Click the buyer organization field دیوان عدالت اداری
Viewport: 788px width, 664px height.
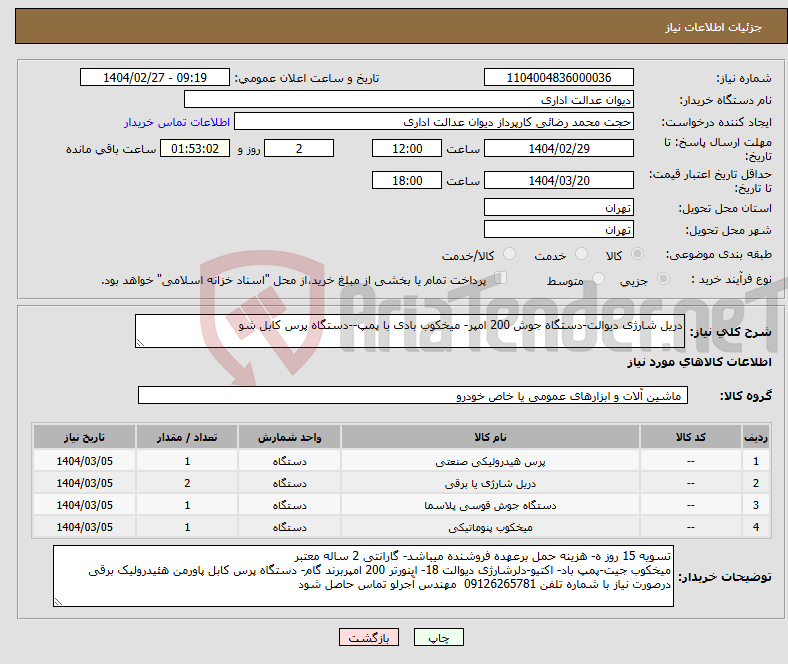[409, 100]
